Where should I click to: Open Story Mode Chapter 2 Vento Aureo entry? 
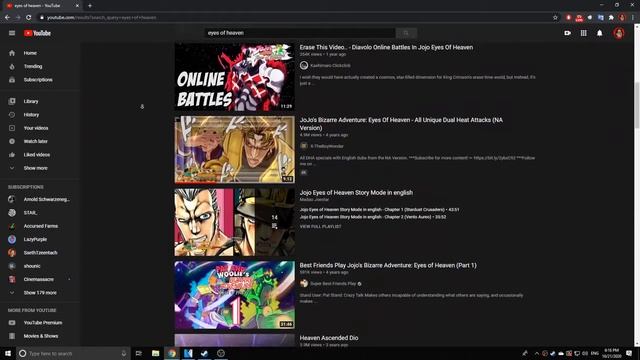(373, 217)
